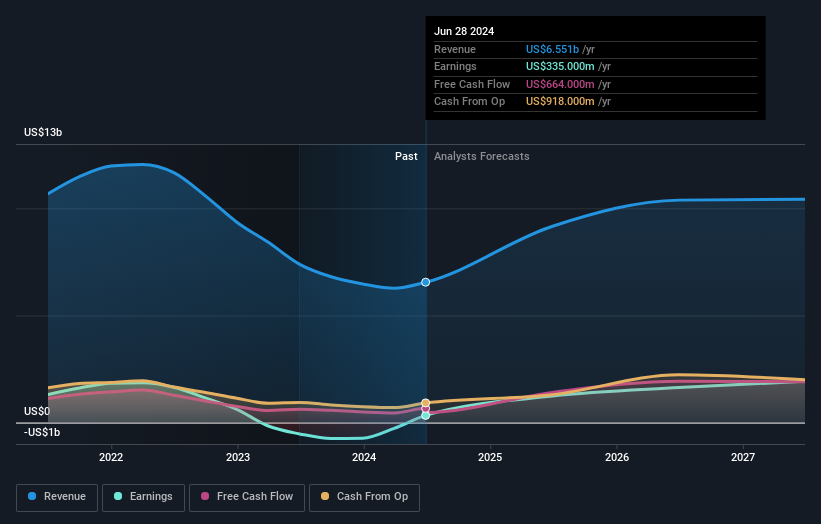Click the 2025 x-axis label
821x524 pixels.
click(x=490, y=457)
